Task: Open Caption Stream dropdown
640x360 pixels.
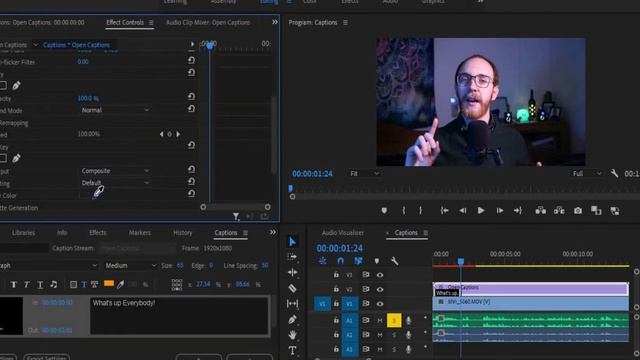Action: (137, 248)
